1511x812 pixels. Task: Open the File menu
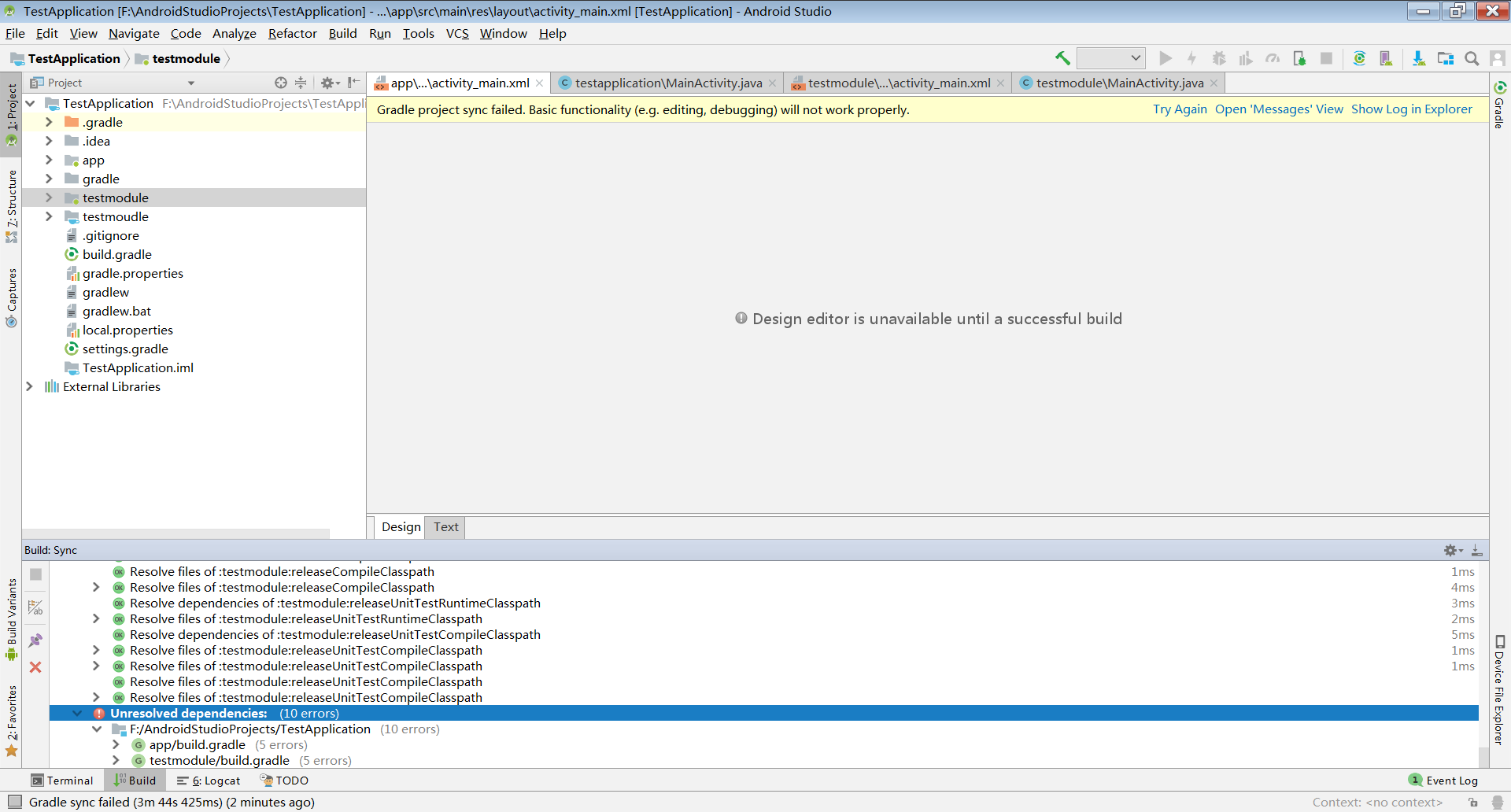(x=15, y=33)
